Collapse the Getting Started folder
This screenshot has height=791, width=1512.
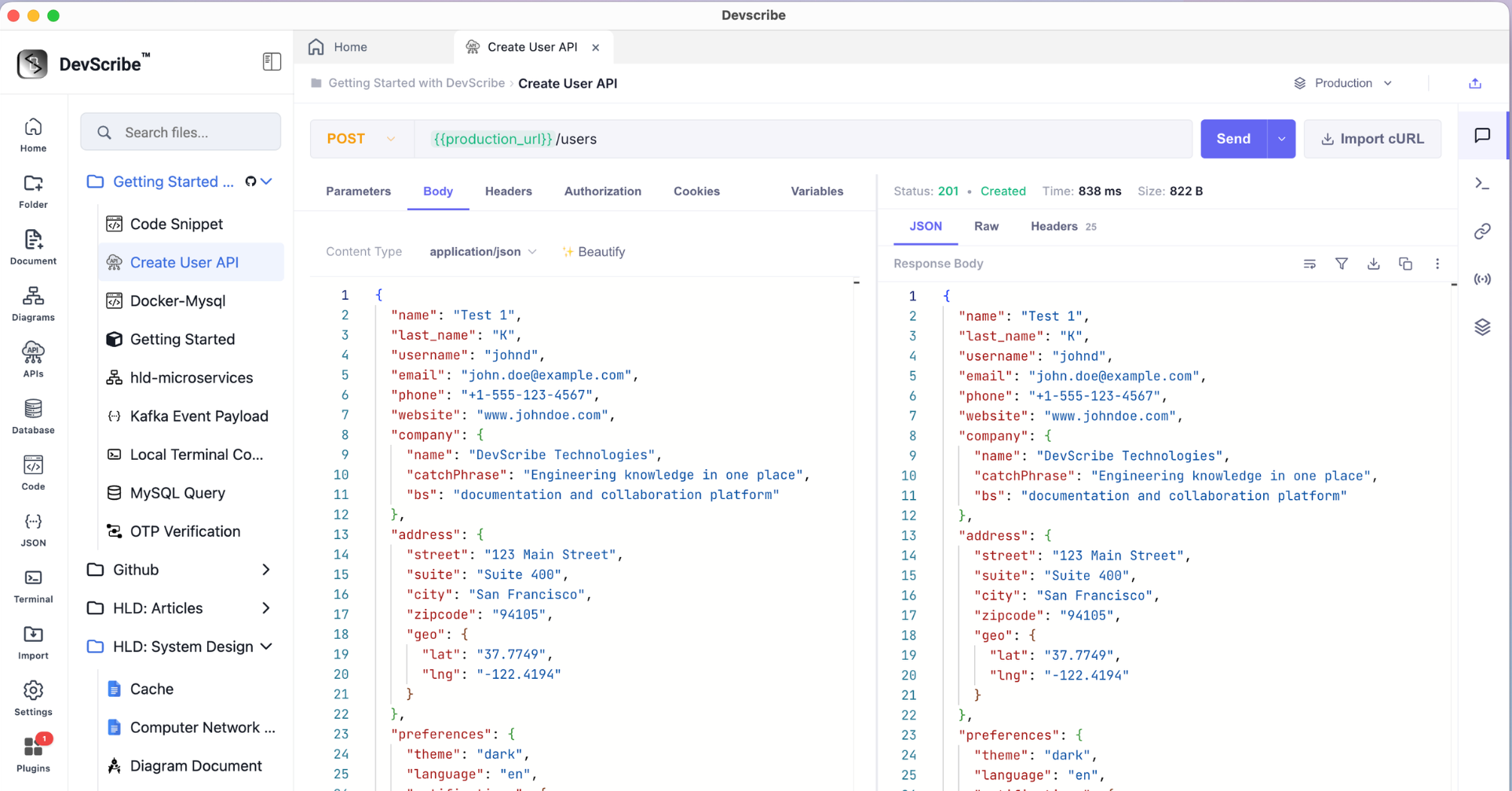point(267,181)
